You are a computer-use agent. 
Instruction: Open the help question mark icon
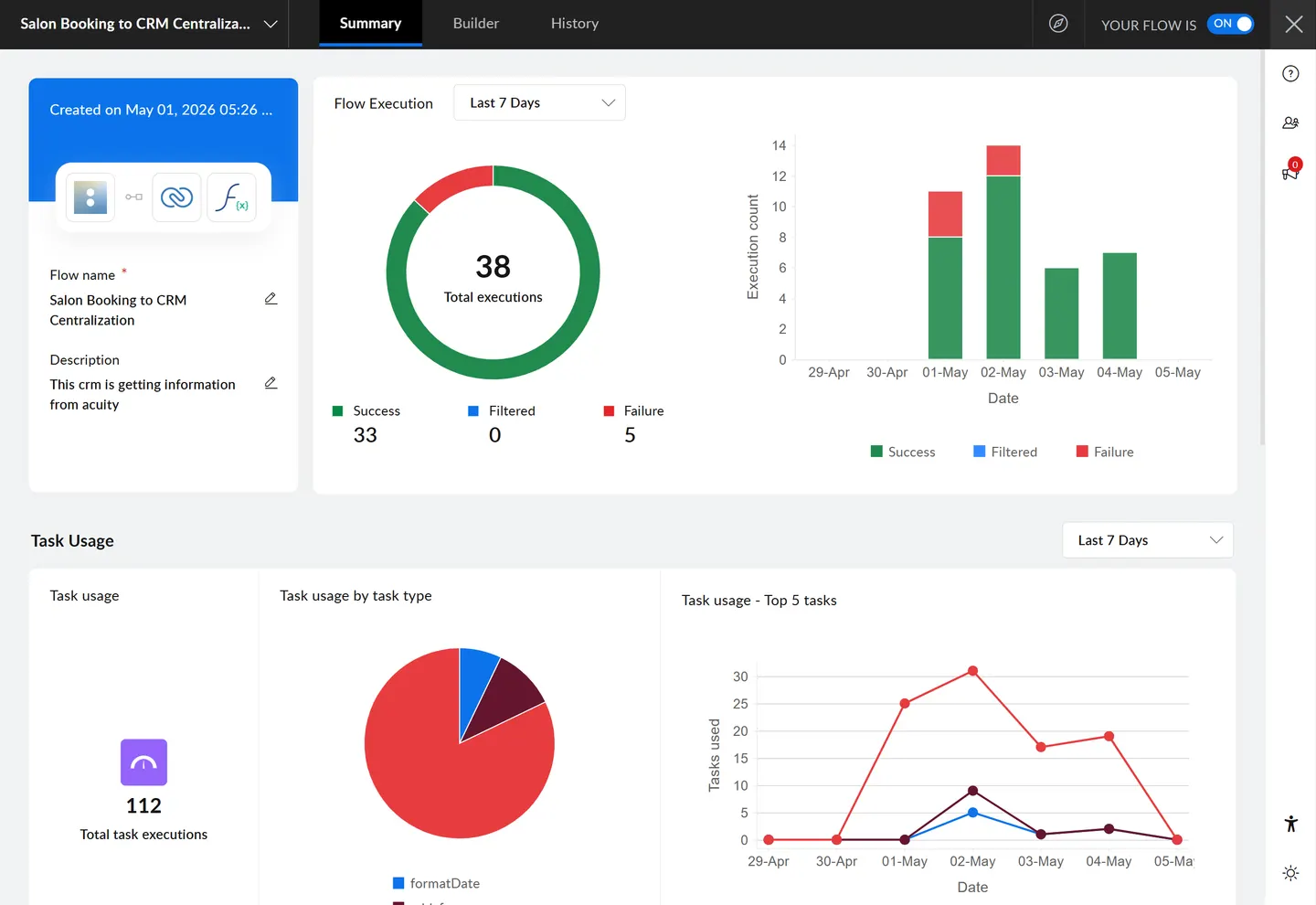(x=1290, y=74)
